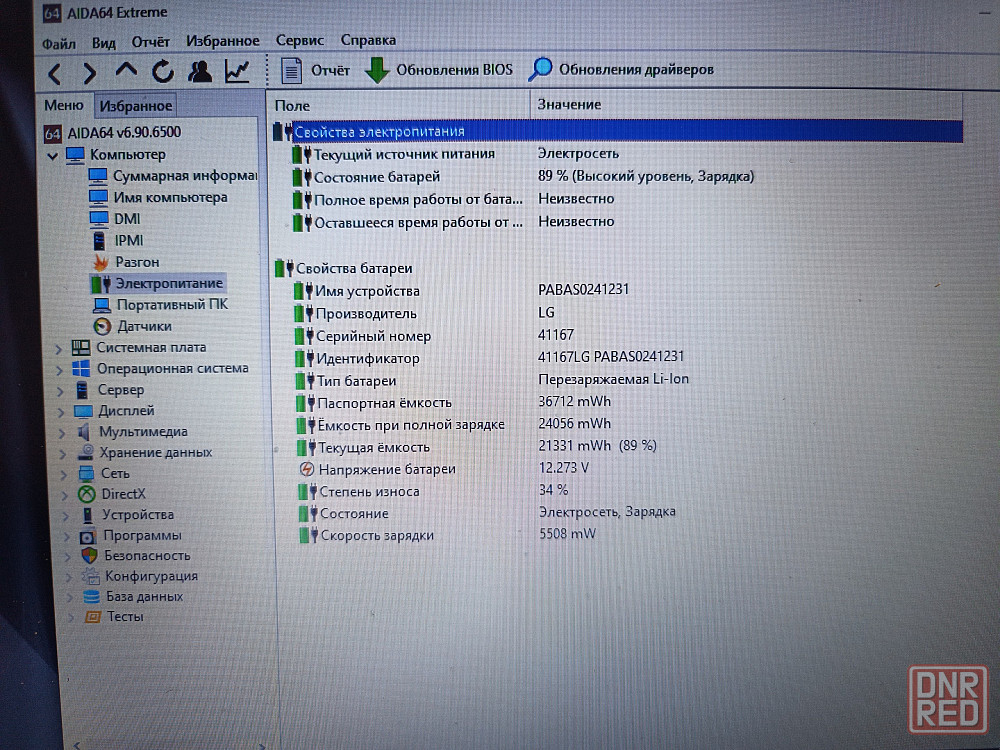Expand the Сервер tree node
Screen dimensions: 1000x750
click(61, 391)
